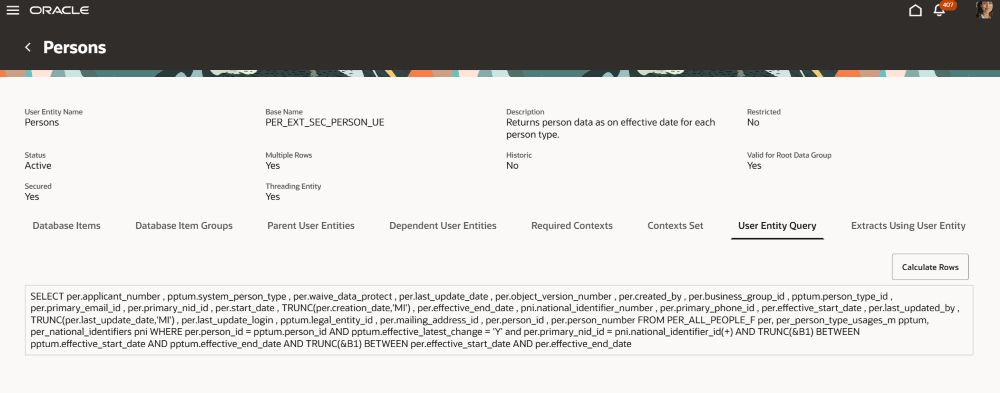Screen dimensions: 1000x393
Task: Click the Status value Active
Action: coord(38,165)
